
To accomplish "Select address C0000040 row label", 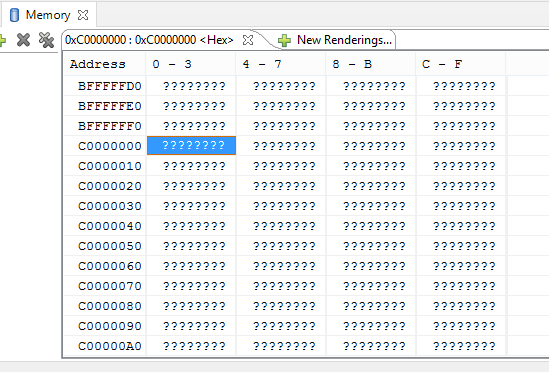I will (110, 226).
